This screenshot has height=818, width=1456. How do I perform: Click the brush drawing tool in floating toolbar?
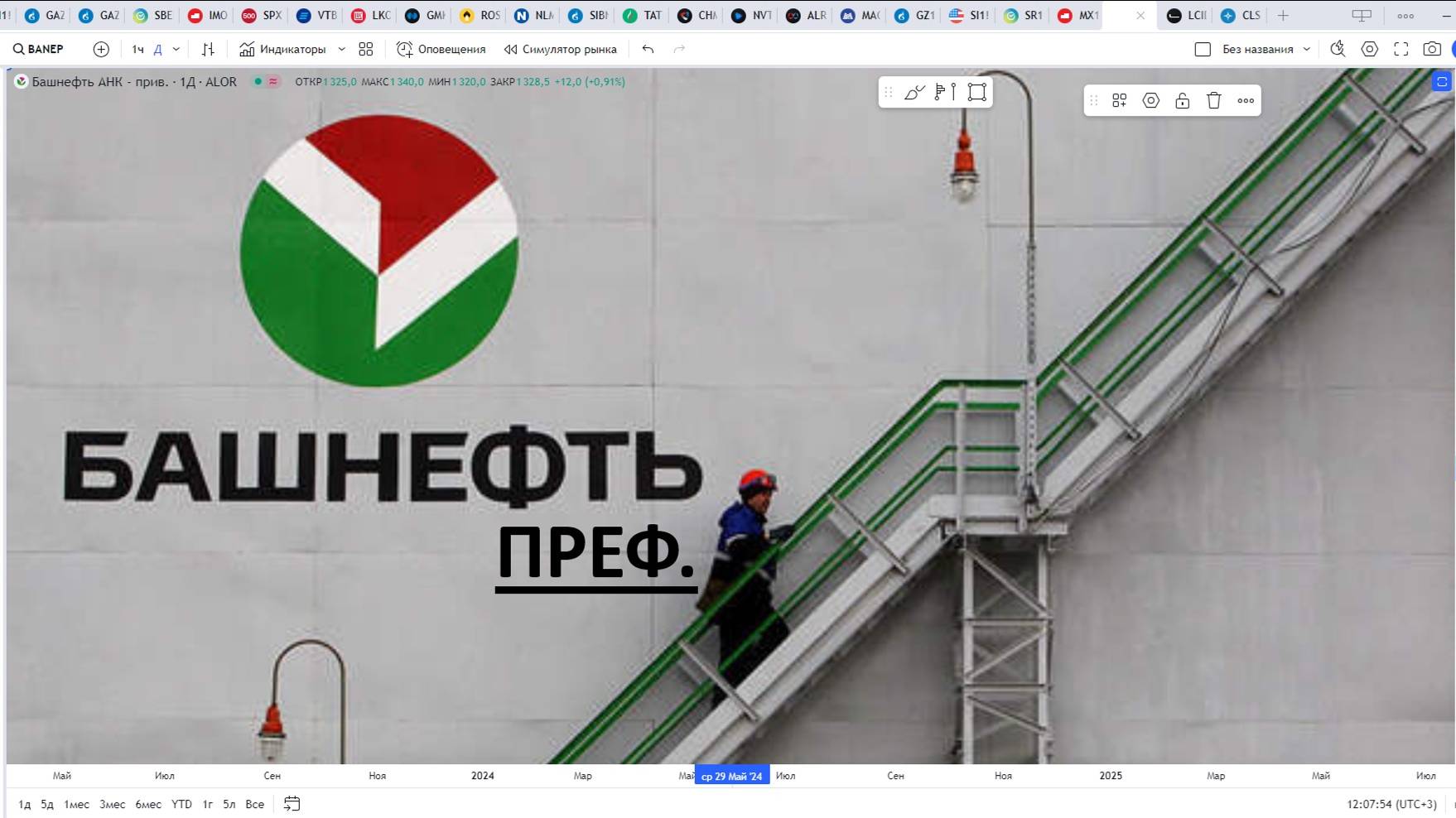[x=914, y=92]
